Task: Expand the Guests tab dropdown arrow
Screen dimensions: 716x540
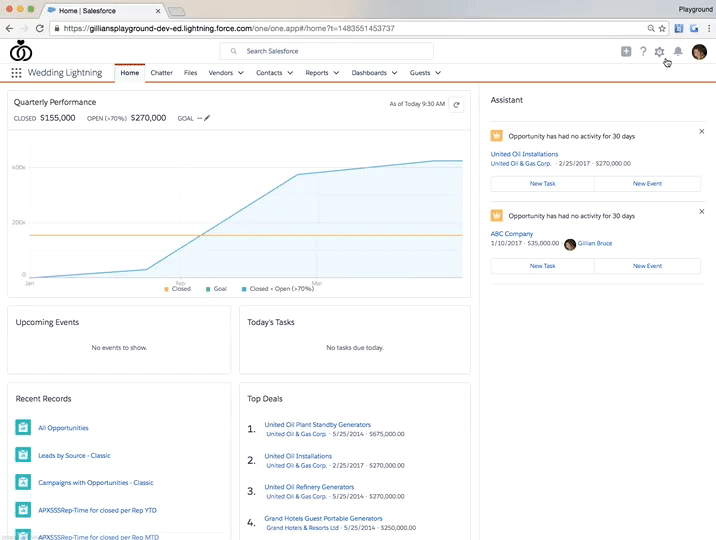Action: coord(438,73)
